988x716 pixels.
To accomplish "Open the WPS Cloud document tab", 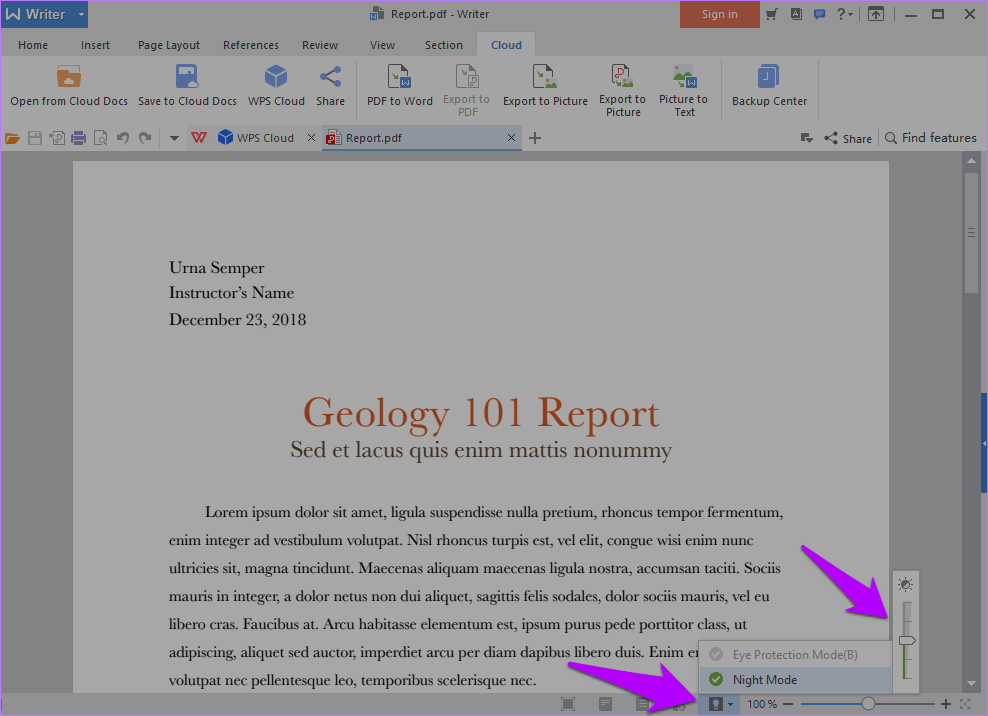I will (264, 138).
